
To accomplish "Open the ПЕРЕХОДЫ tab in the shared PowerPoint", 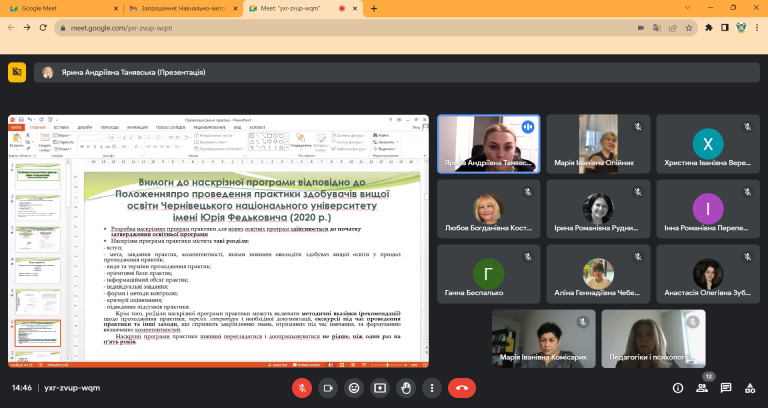I will [x=110, y=127].
